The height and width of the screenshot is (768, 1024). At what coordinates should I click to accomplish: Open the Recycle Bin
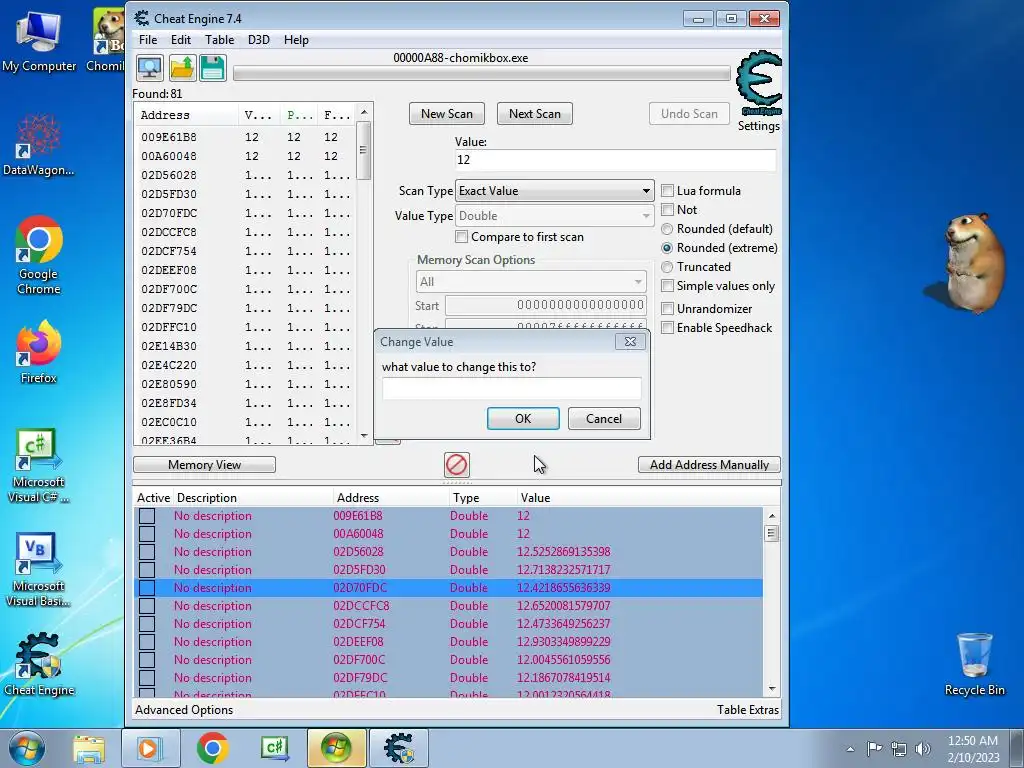[x=974, y=664]
